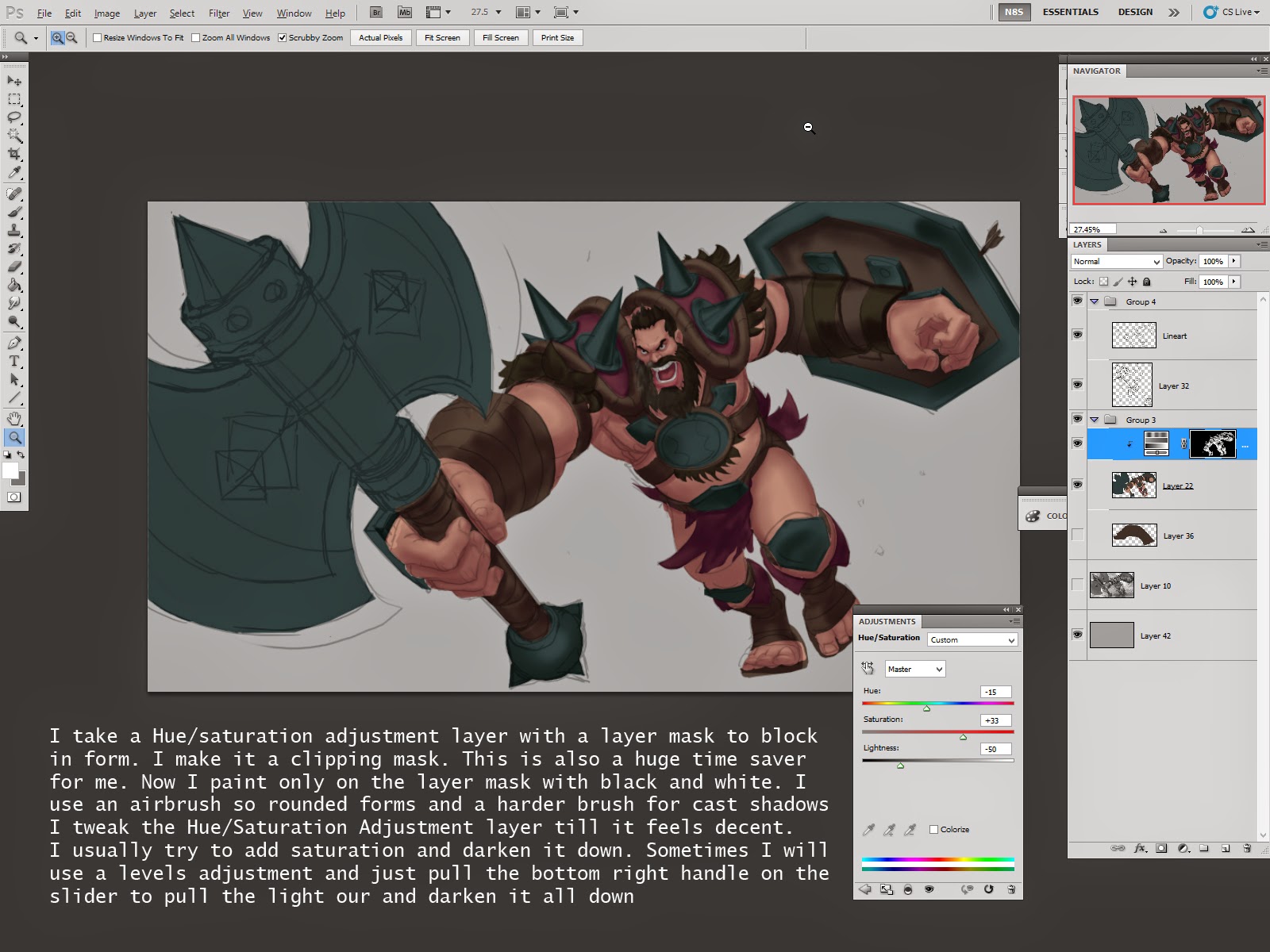This screenshot has width=1270, height=952.
Task: Collapse the Group 4 folder
Action: tap(1095, 301)
